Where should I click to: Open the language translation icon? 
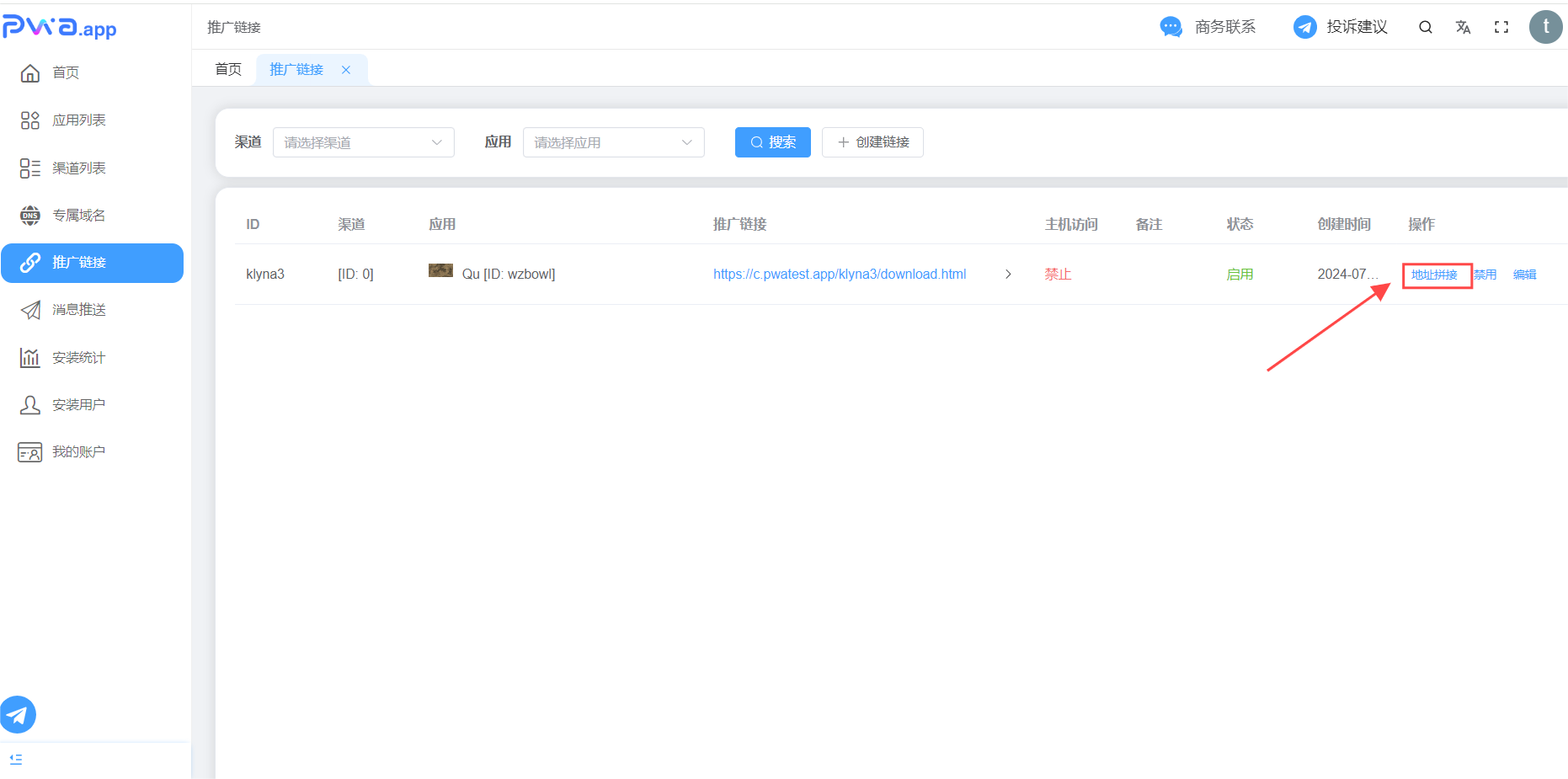click(1463, 27)
